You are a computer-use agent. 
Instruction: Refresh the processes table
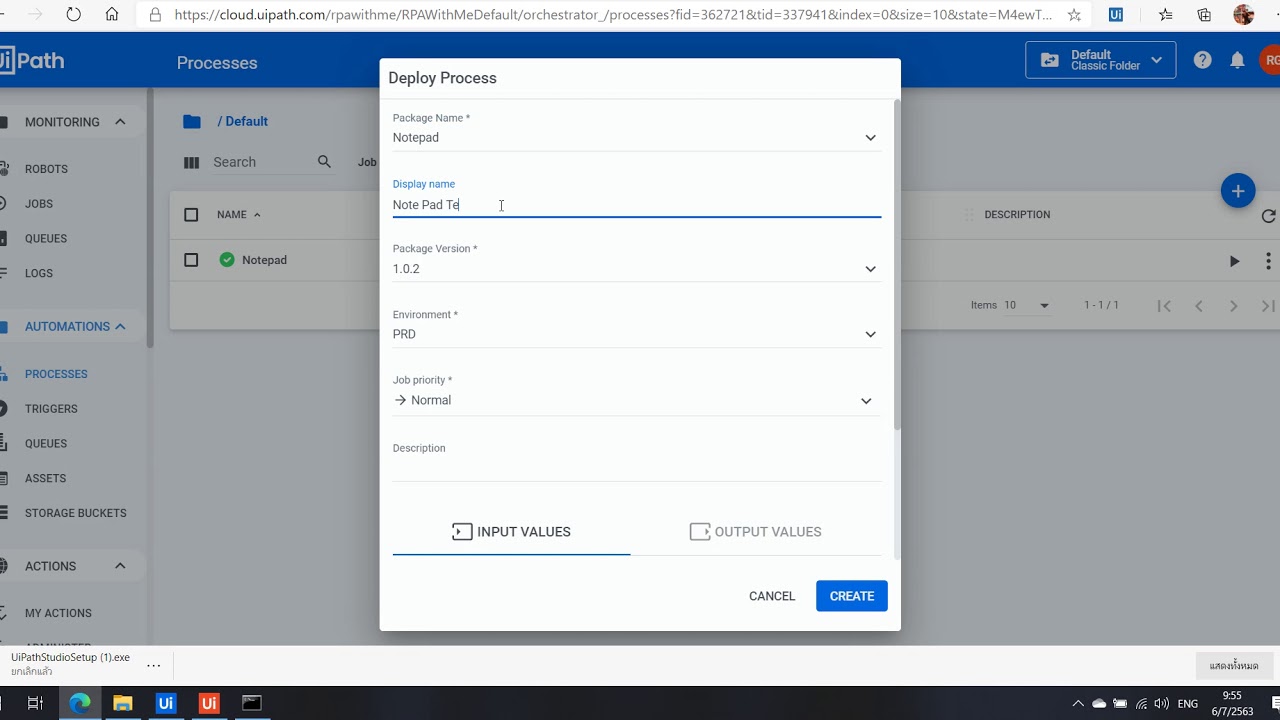pos(1268,215)
